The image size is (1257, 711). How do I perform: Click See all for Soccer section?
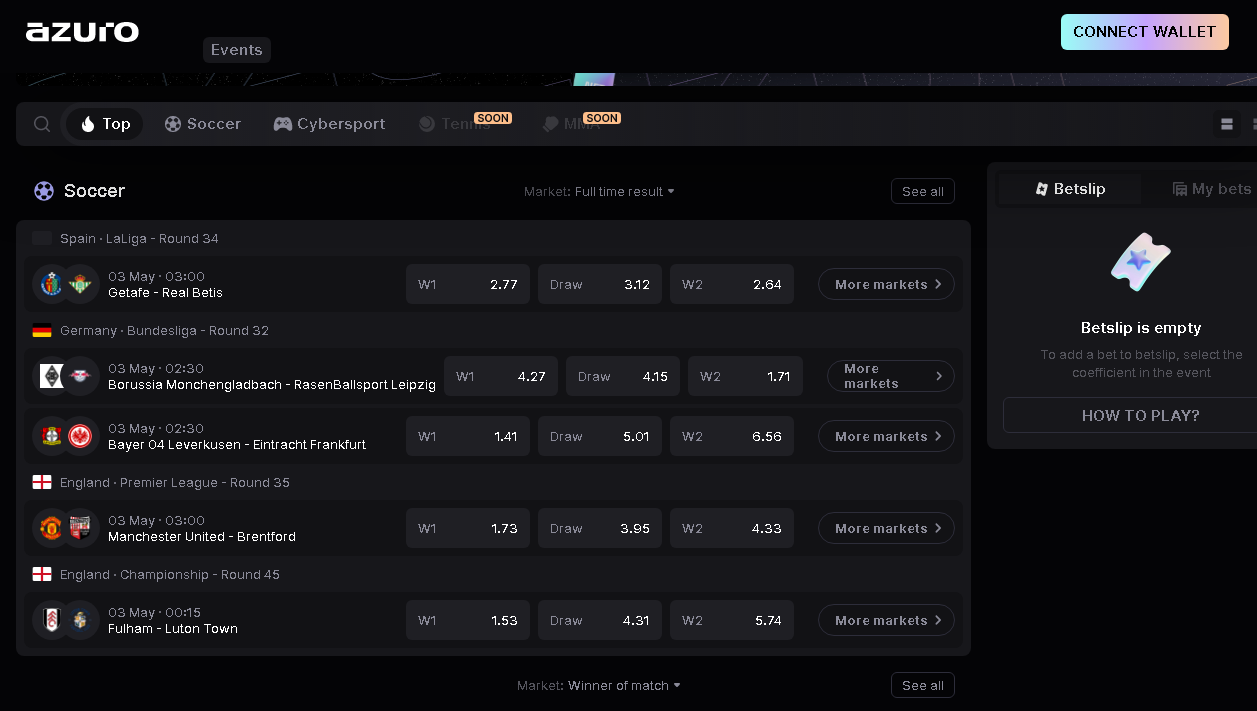[x=922, y=191]
